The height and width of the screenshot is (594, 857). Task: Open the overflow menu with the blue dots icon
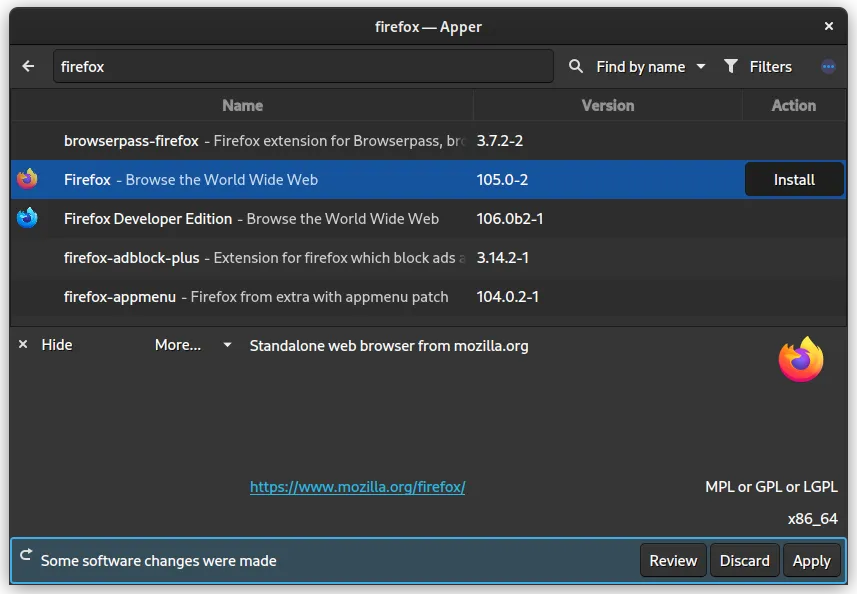[828, 66]
